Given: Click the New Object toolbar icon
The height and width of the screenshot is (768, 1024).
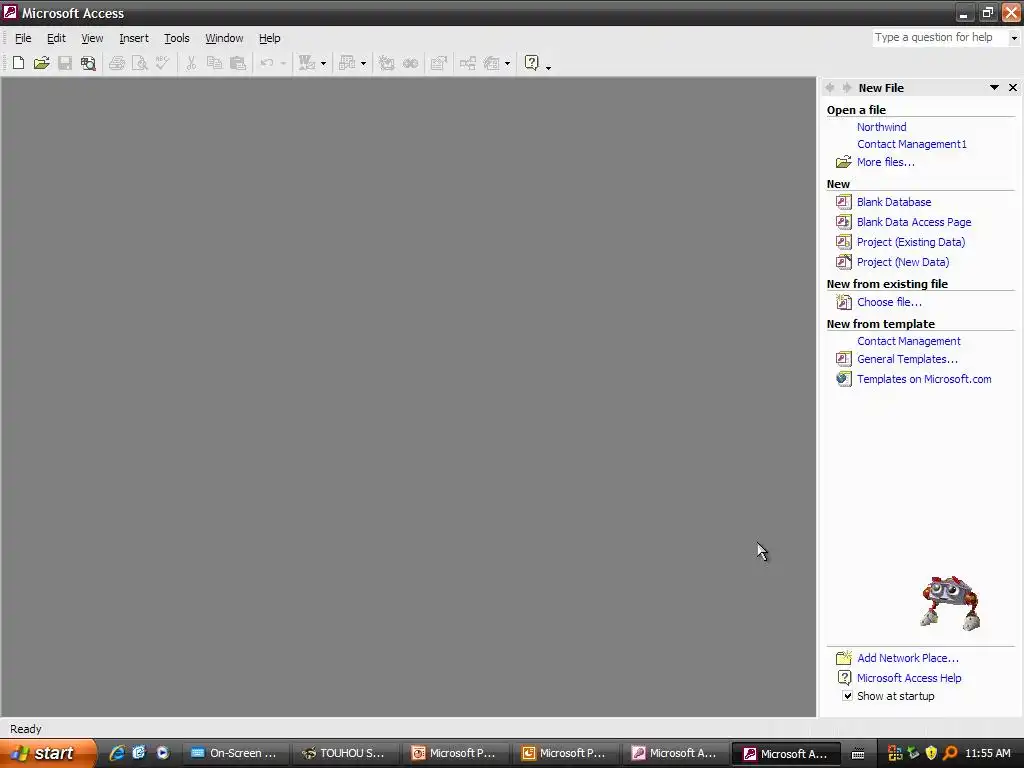Looking at the screenshot, I should (491, 63).
